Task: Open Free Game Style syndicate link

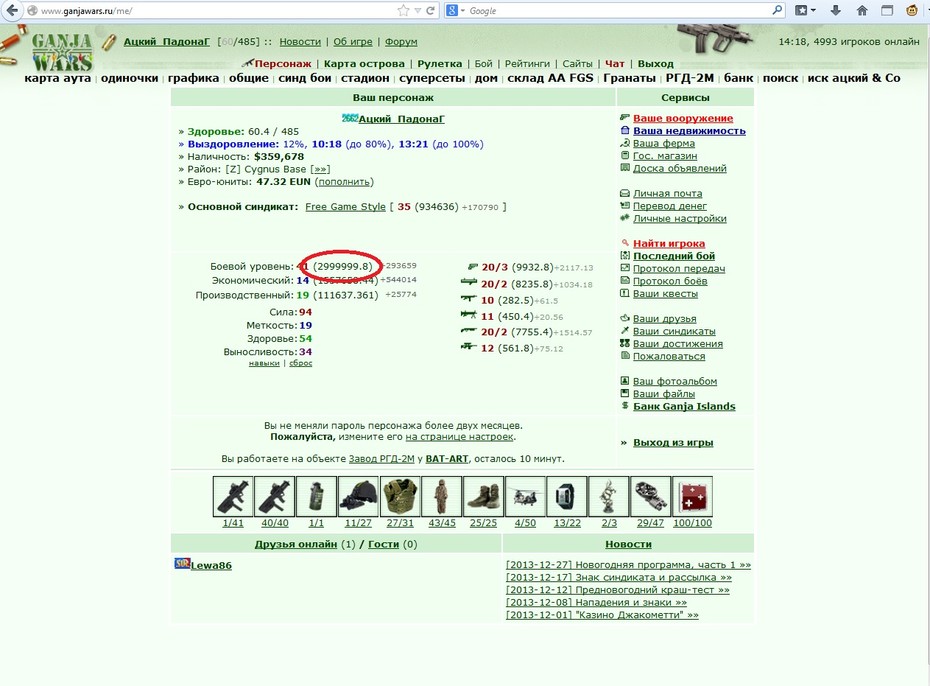Action: (345, 206)
